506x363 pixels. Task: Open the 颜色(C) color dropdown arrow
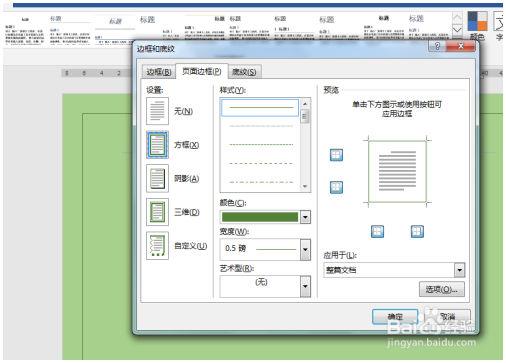pos(305,217)
